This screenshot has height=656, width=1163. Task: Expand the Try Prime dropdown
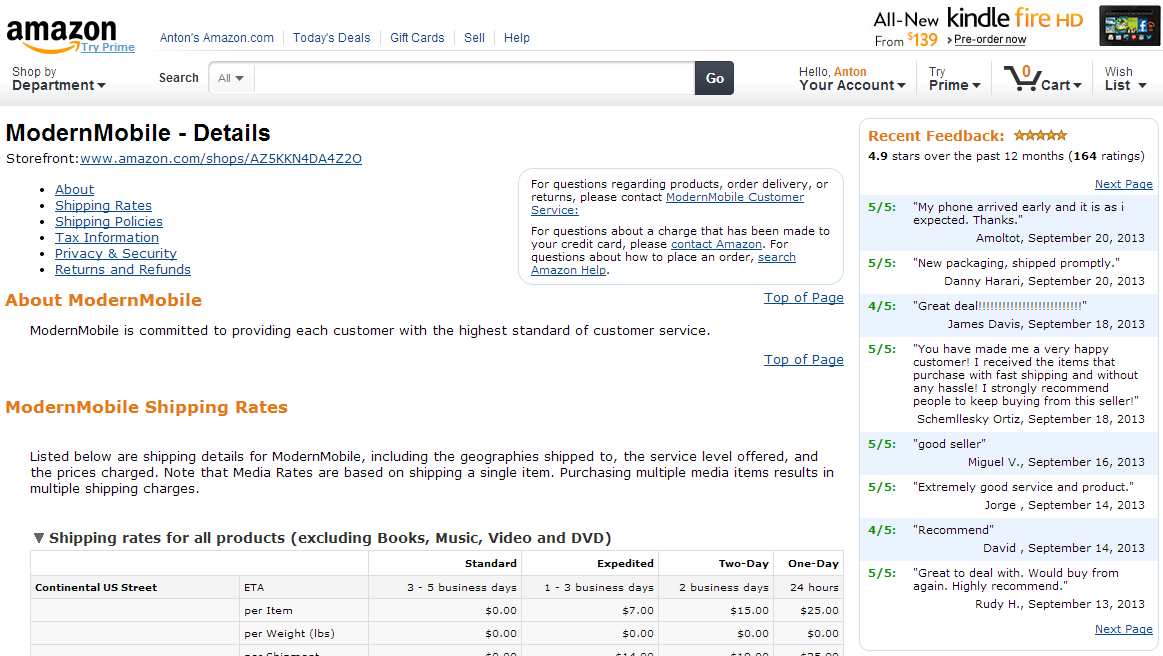(955, 79)
